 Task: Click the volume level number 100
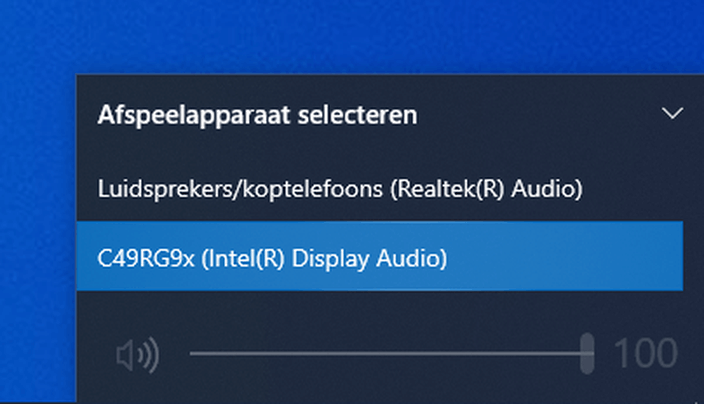pyautogui.click(x=644, y=354)
